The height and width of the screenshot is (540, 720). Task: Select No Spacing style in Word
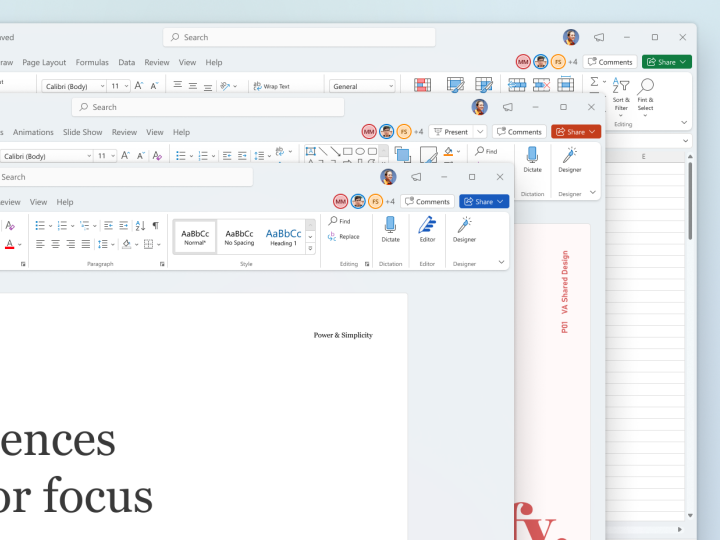[239, 237]
